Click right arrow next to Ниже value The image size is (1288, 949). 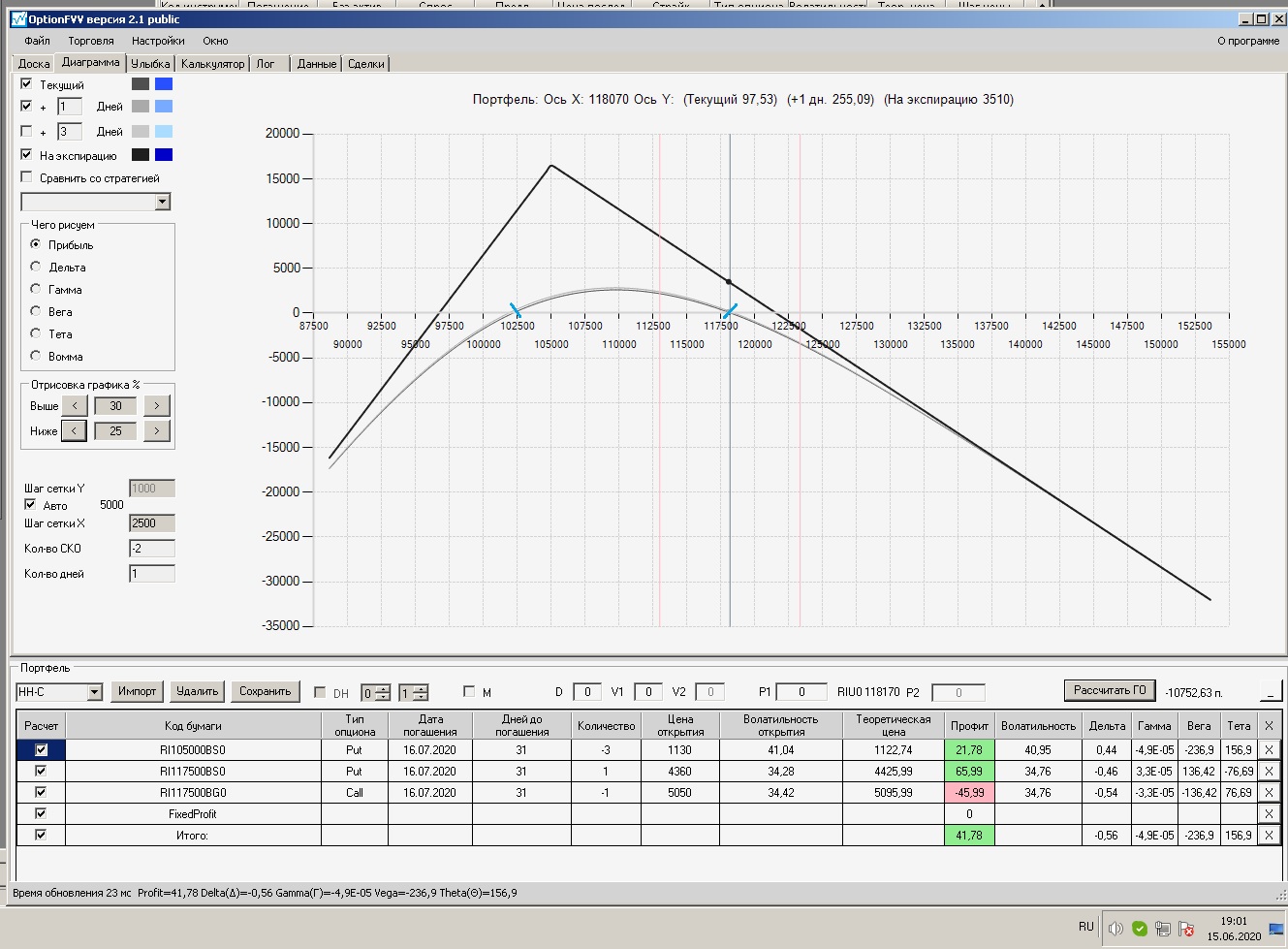pyautogui.click(x=157, y=430)
